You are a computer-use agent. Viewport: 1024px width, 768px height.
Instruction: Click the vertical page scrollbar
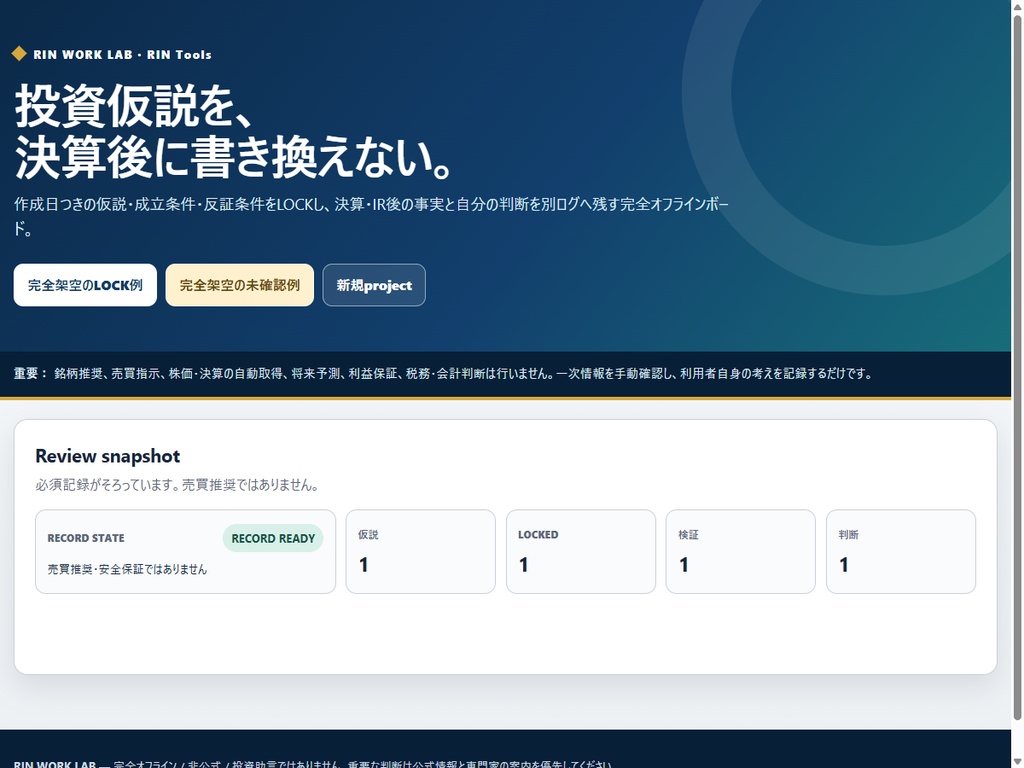tap(1017, 366)
